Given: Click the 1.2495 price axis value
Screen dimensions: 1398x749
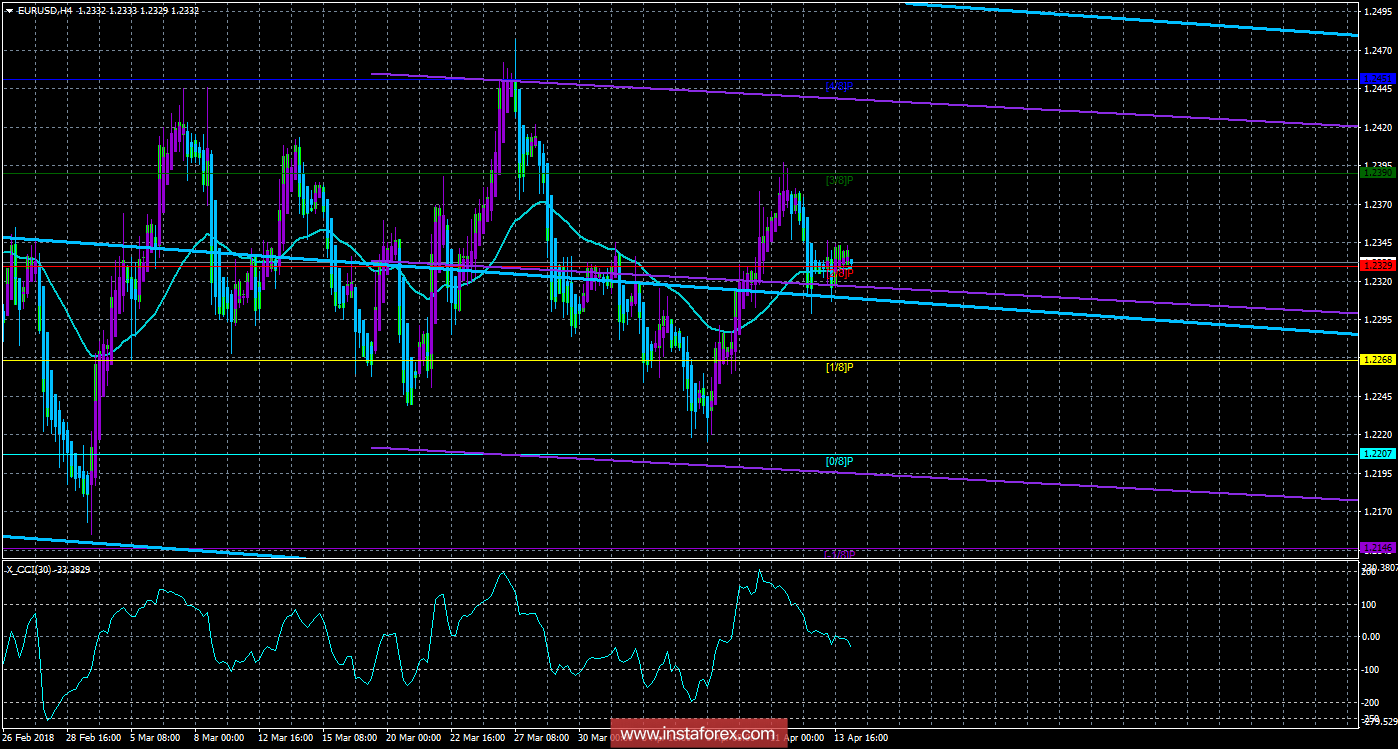Looking at the screenshot, I should click(x=1377, y=12).
